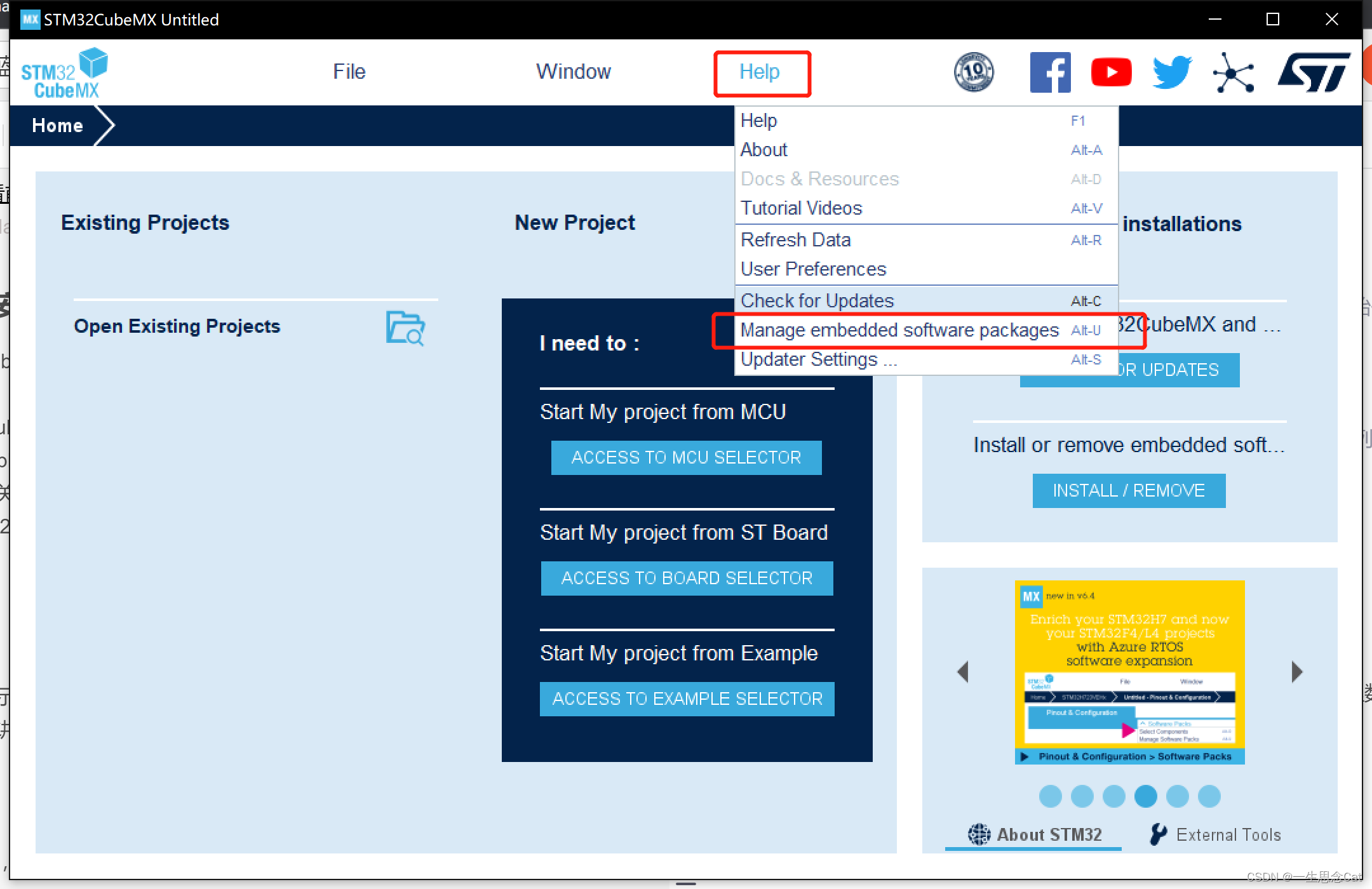Click 'New Project' heading
Viewport: 1372px width, 889px height.
click(x=575, y=223)
